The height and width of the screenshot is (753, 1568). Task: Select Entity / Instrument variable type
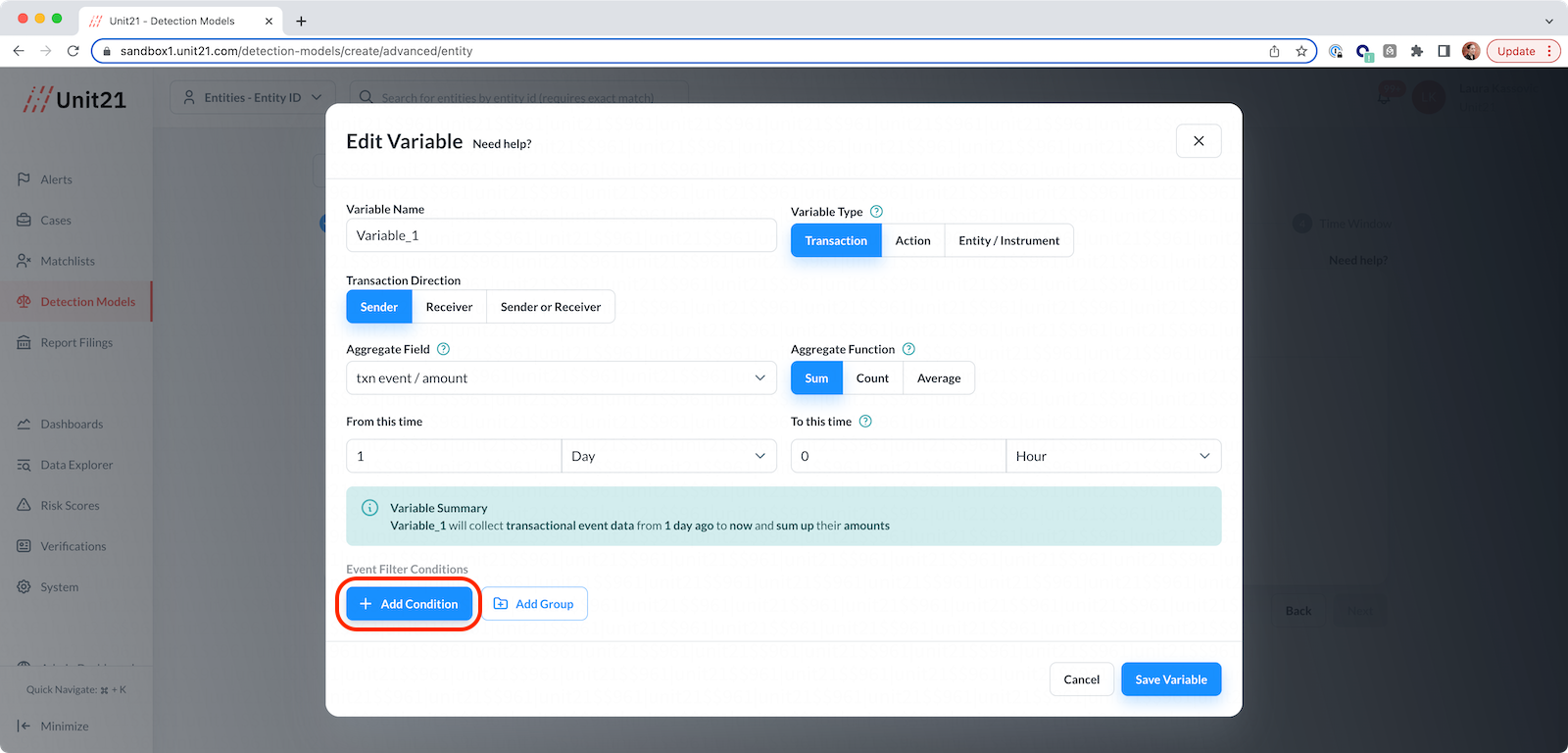point(1009,240)
